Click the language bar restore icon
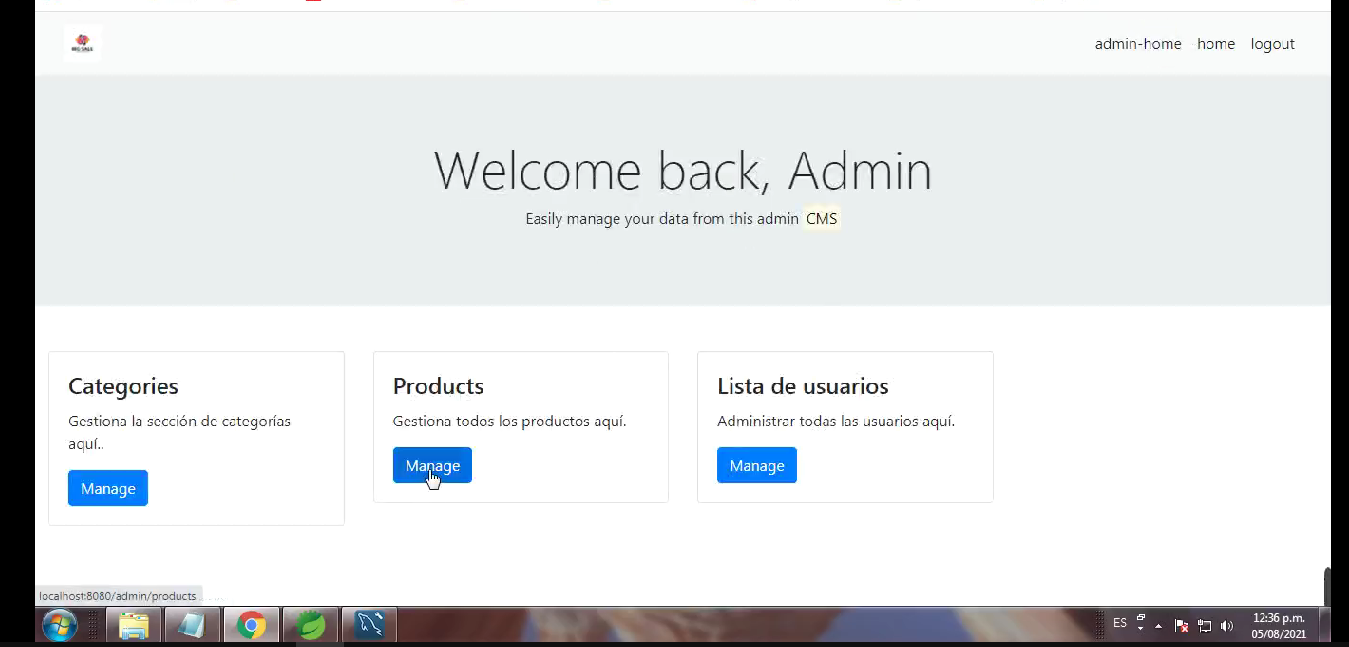This screenshot has width=1349, height=647. [1141, 618]
